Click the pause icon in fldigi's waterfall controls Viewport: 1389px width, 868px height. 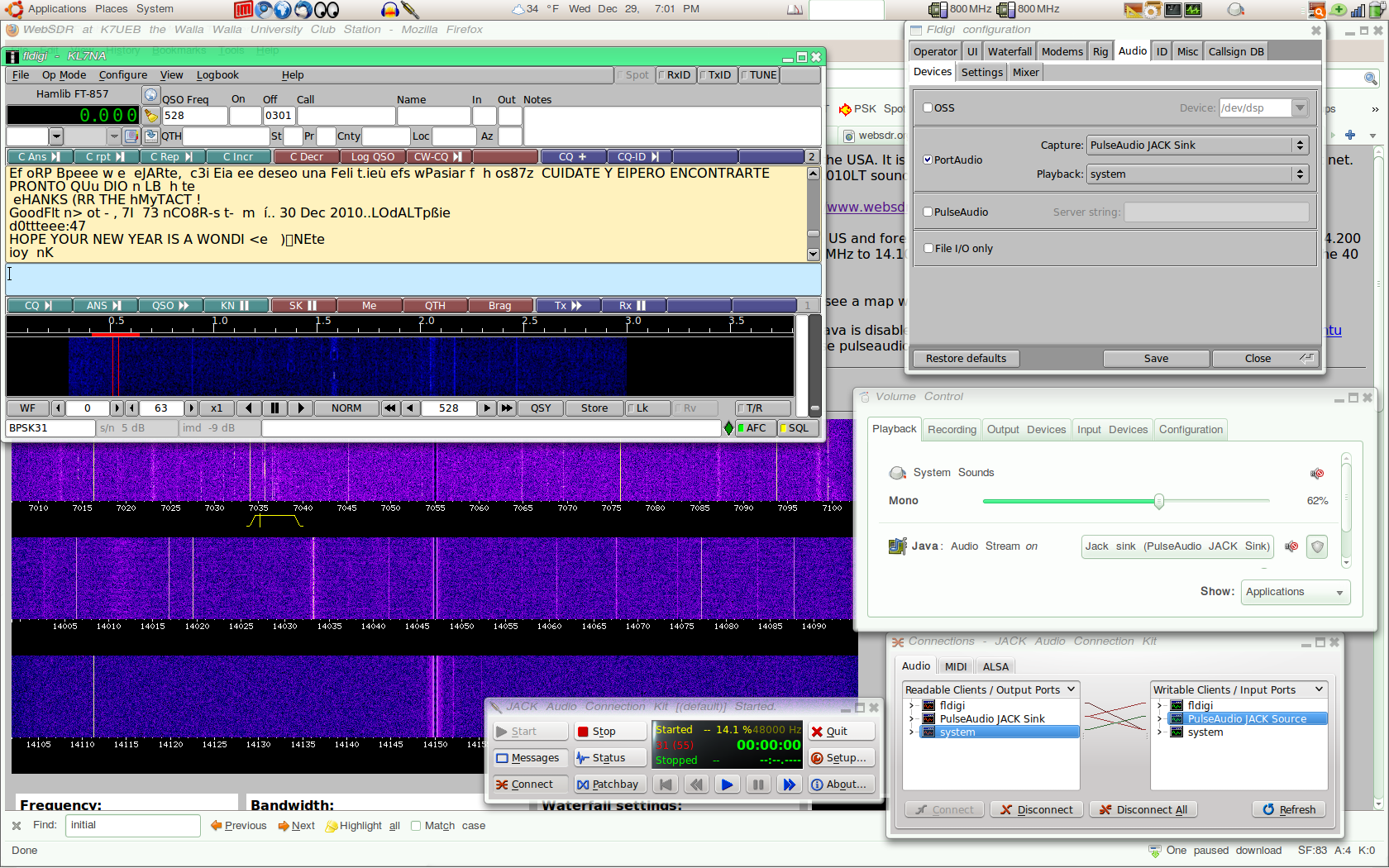coord(274,408)
